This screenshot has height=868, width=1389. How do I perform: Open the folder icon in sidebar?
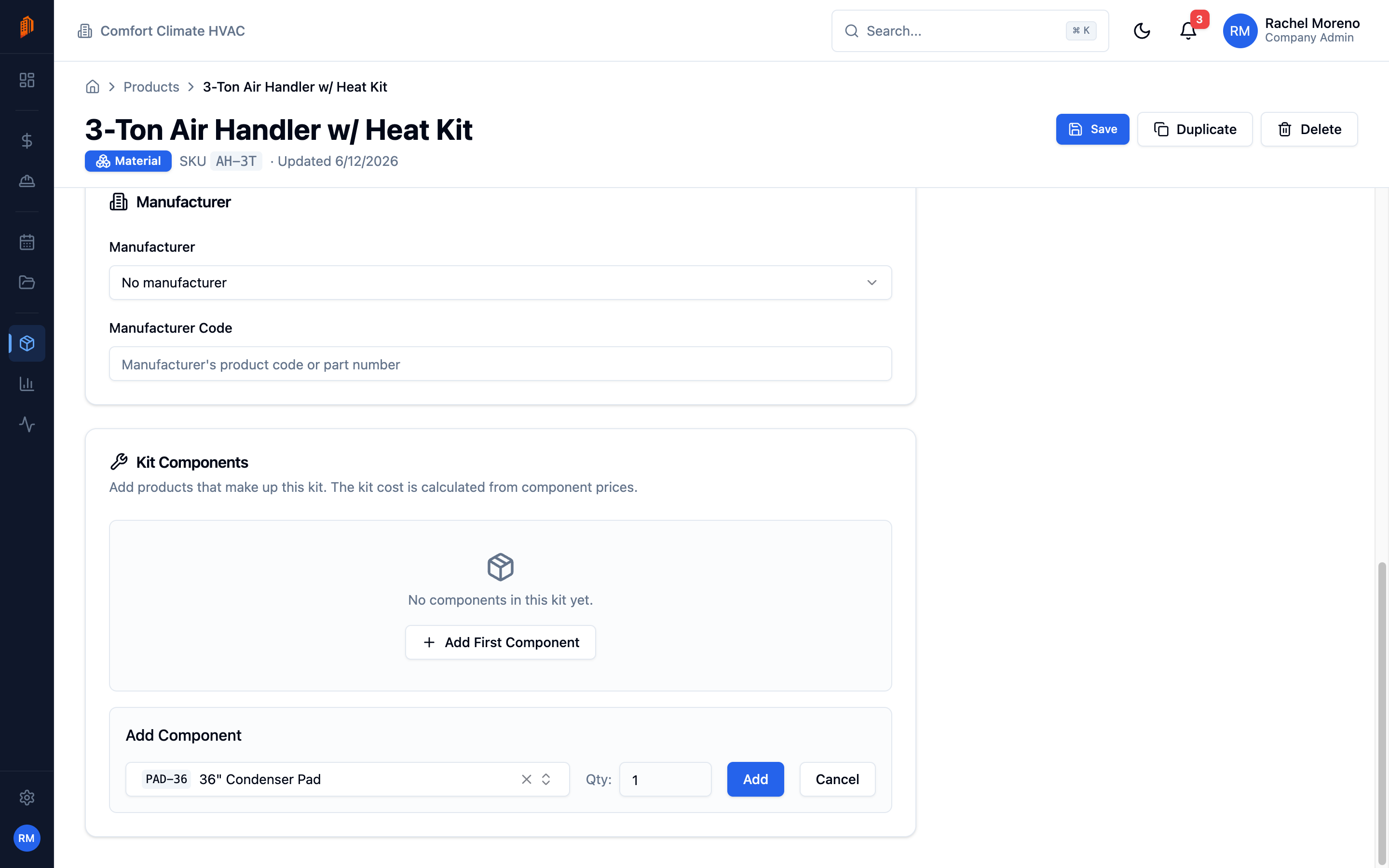[27, 283]
